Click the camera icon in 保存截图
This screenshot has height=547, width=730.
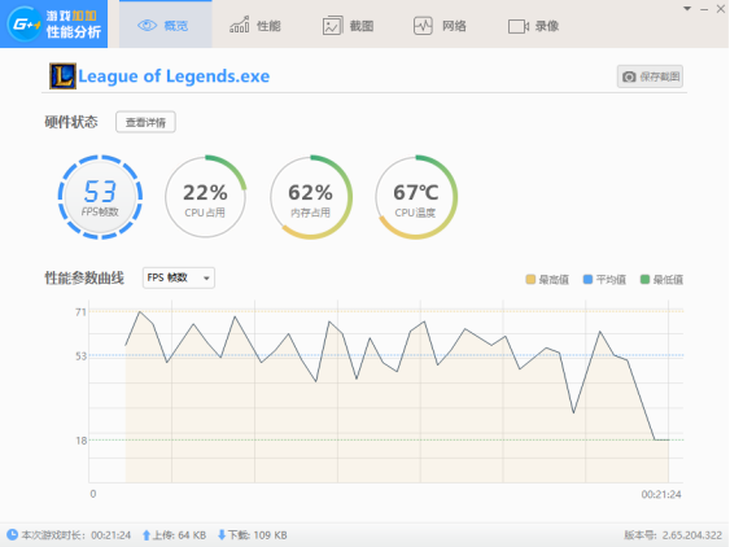629,77
